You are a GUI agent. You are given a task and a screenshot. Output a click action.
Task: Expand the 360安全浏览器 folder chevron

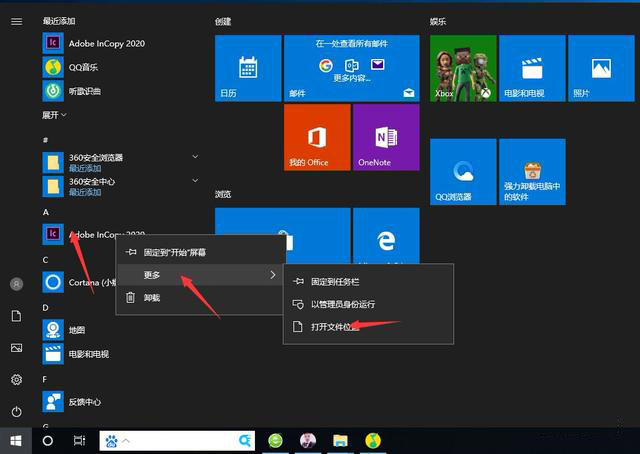tap(195, 157)
